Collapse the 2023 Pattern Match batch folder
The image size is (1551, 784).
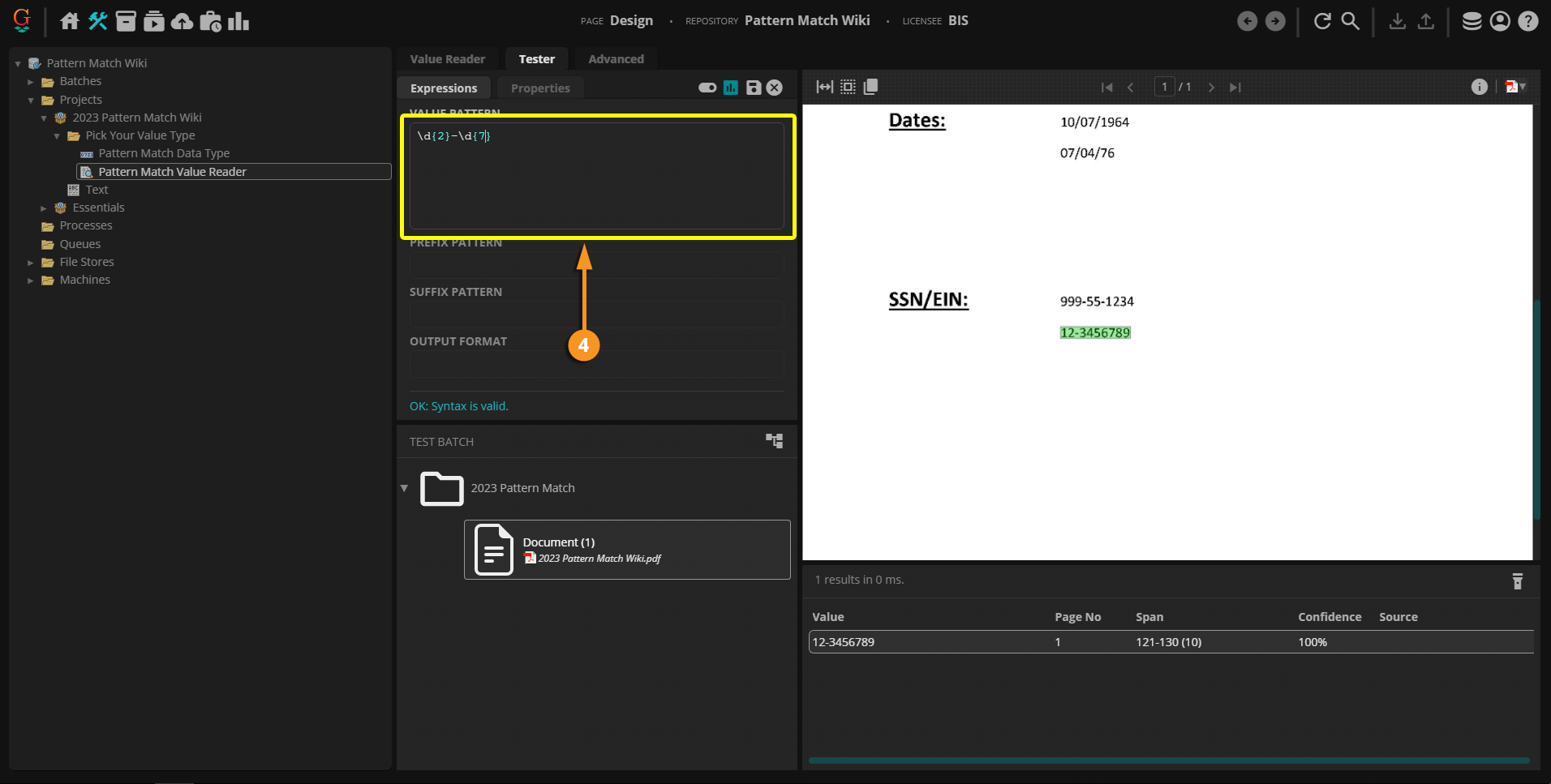tap(404, 488)
